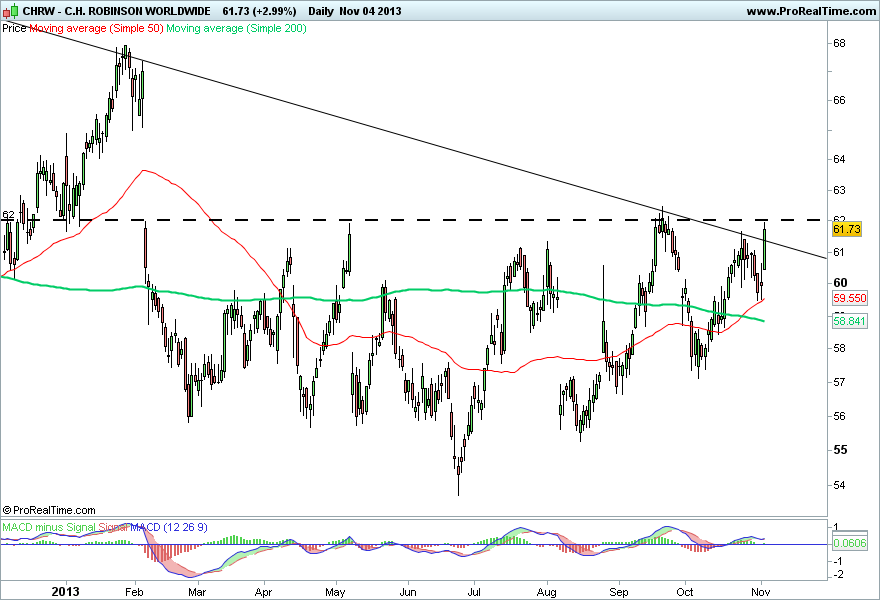This screenshot has width=880, height=600.
Task: Click the 54 price axis label
Action: pyautogui.click(x=839, y=485)
